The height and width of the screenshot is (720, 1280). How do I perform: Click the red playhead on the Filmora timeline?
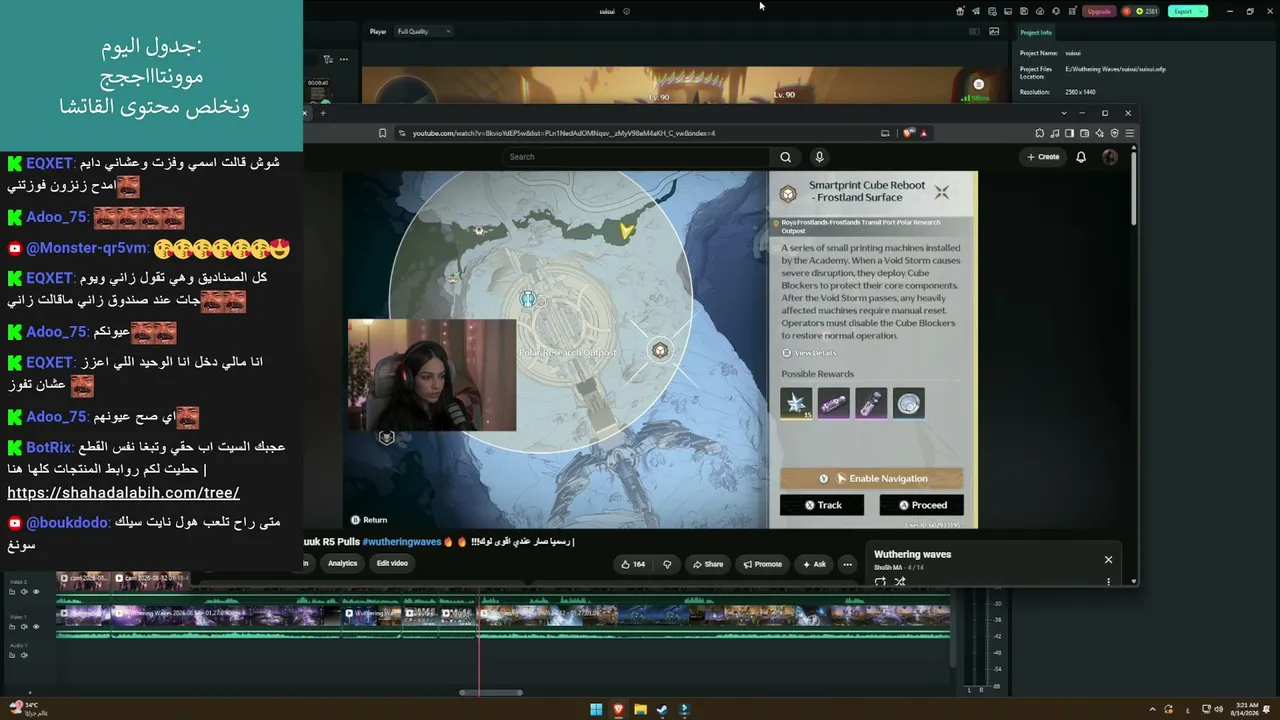[x=479, y=640]
